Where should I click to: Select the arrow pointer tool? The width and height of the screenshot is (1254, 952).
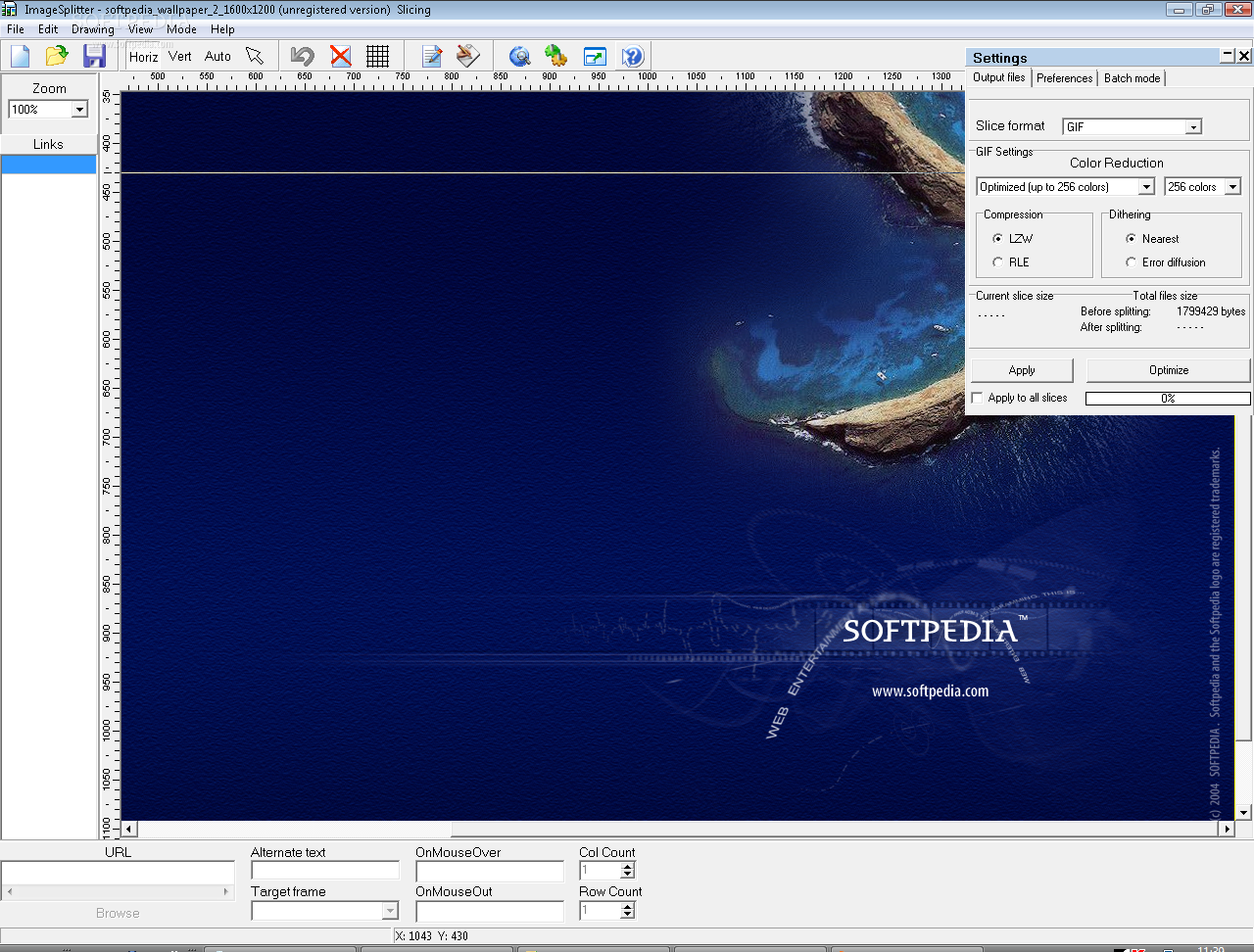pyautogui.click(x=255, y=57)
